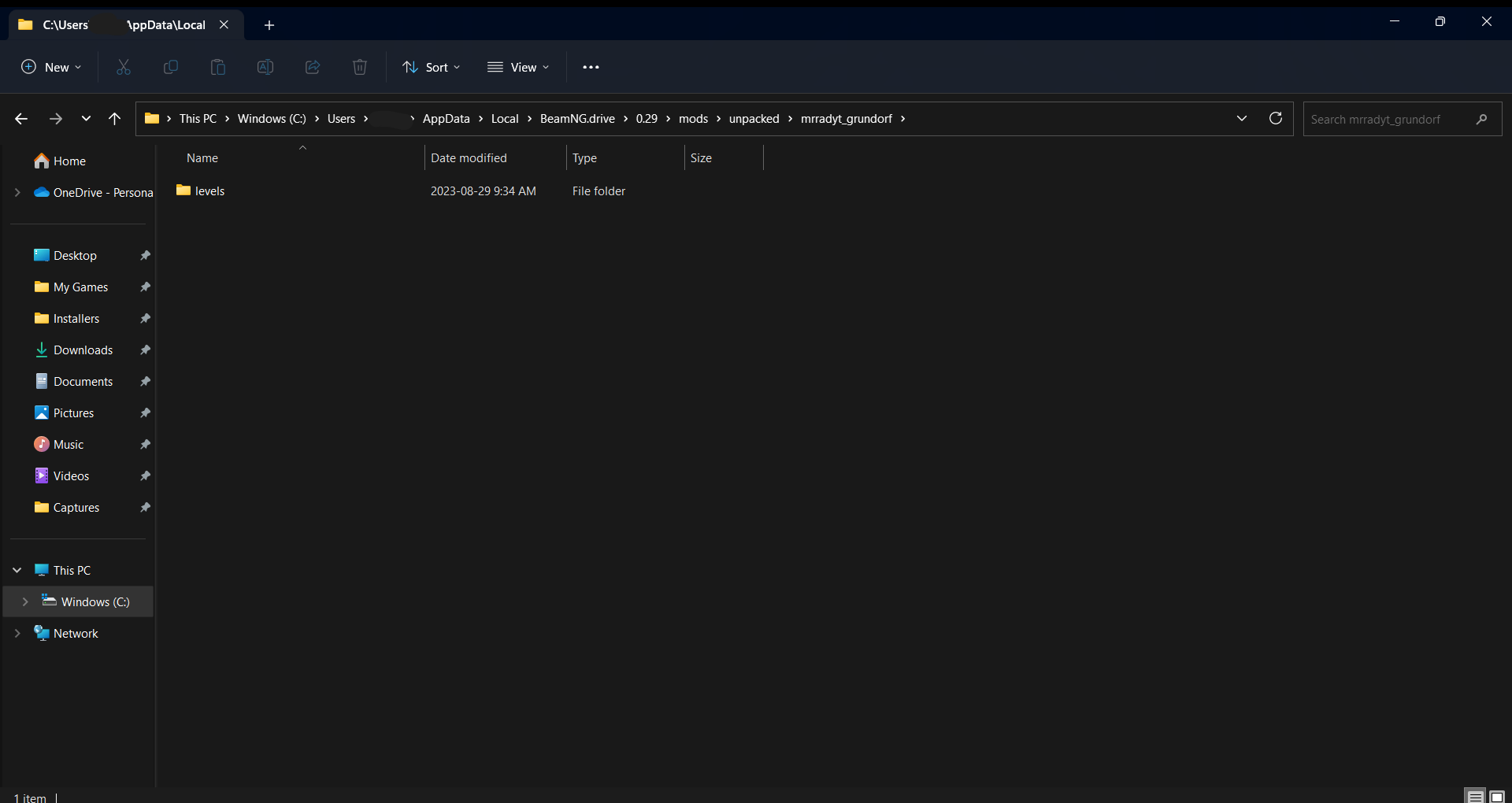Click the search magnifier icon
1512x803 pixels.
(1482, 119)
